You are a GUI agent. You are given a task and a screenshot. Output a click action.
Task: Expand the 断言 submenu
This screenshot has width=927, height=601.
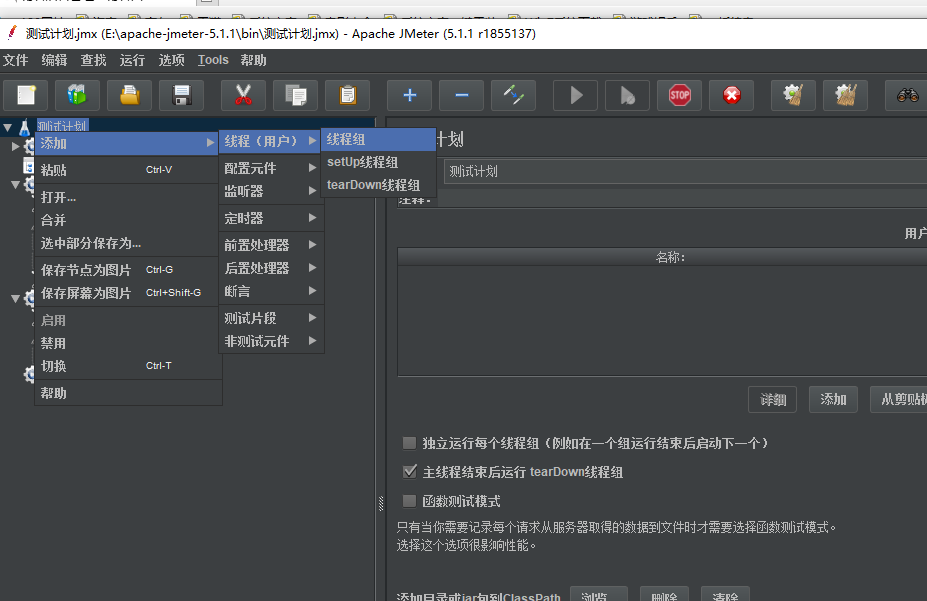[x=271, y=291]
